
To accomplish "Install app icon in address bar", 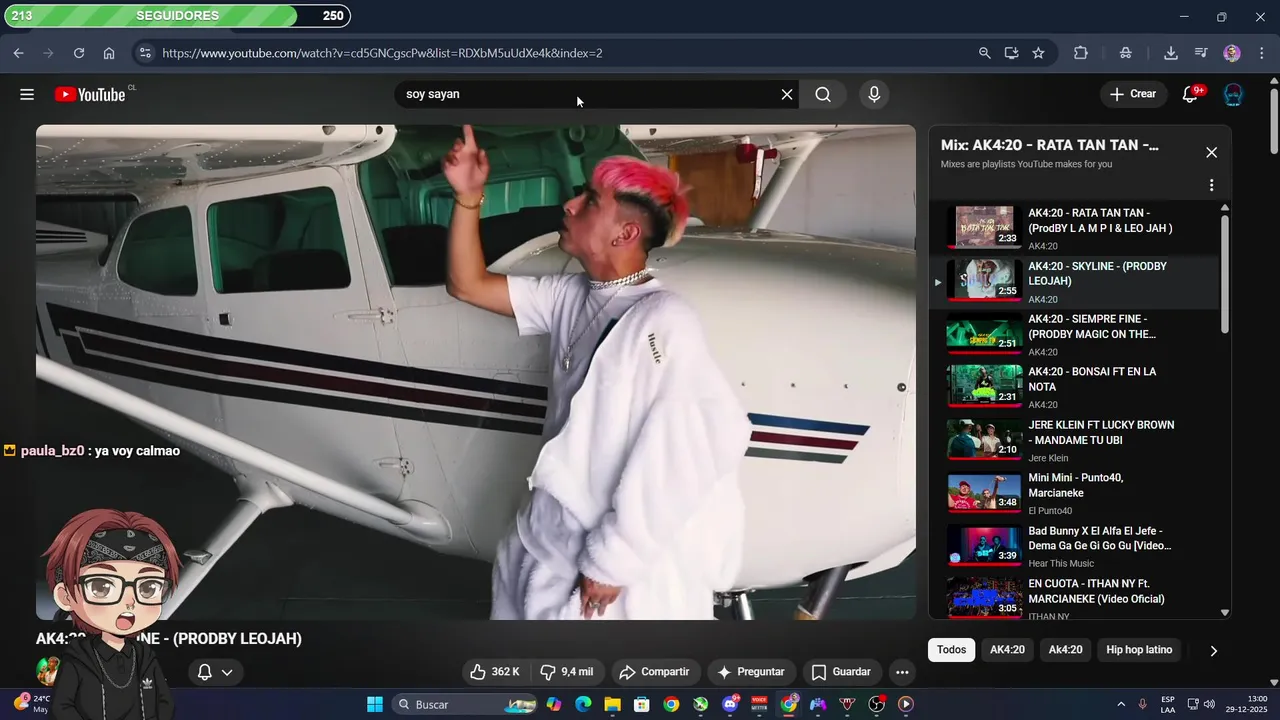I will 1011,53.
